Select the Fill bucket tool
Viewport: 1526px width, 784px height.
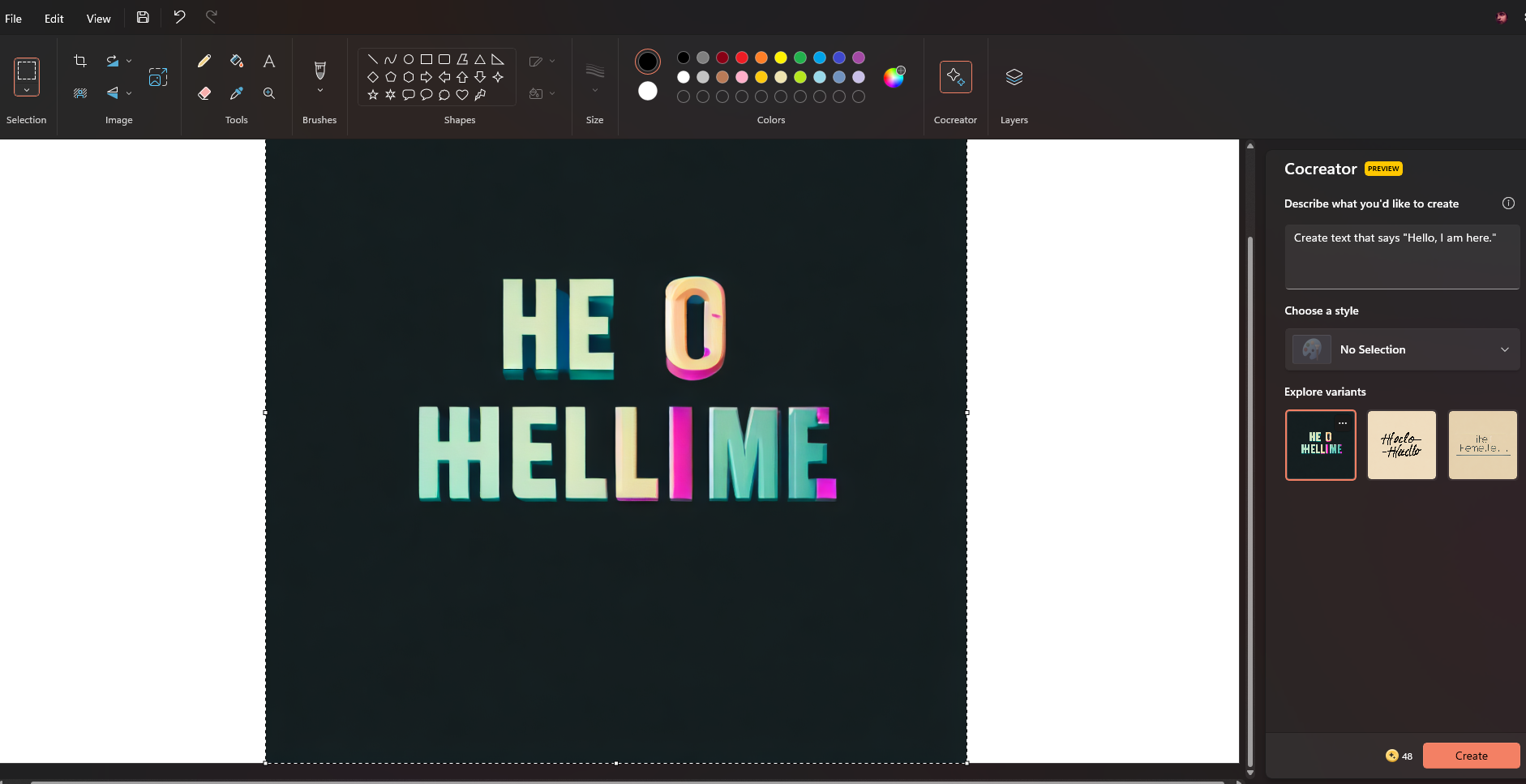237,61
